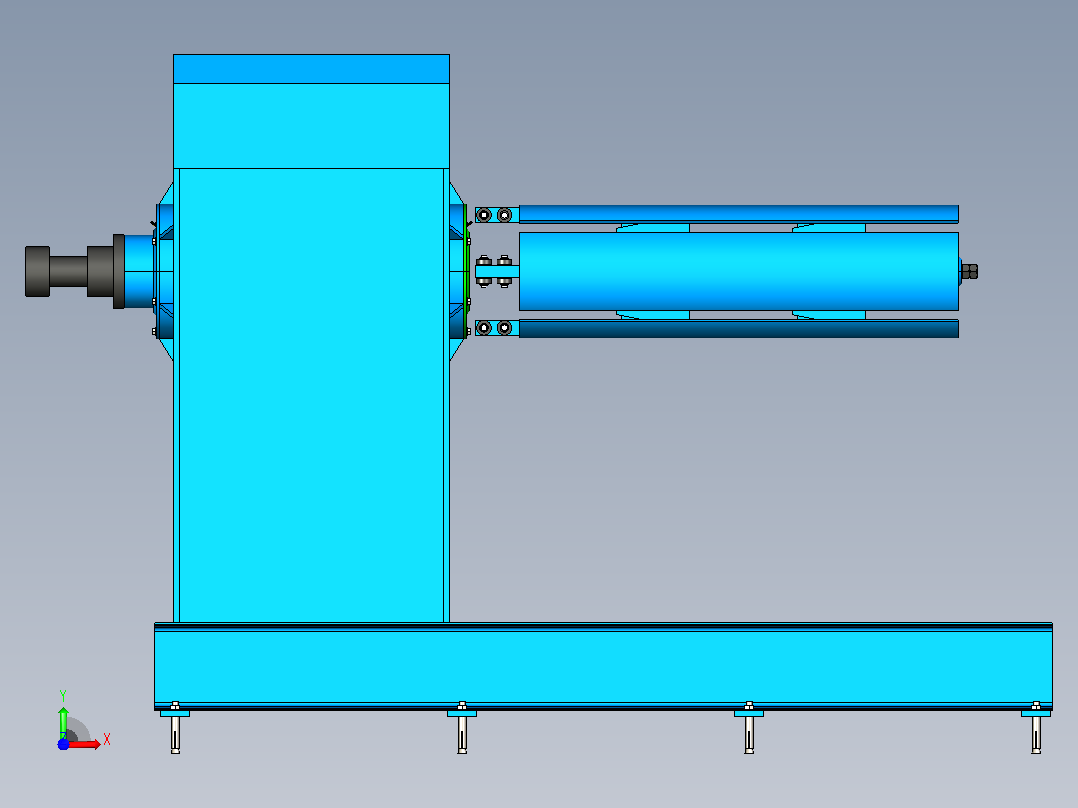Select the tall cyan column housing body
1078x808 pixels.
pos(311,395)
